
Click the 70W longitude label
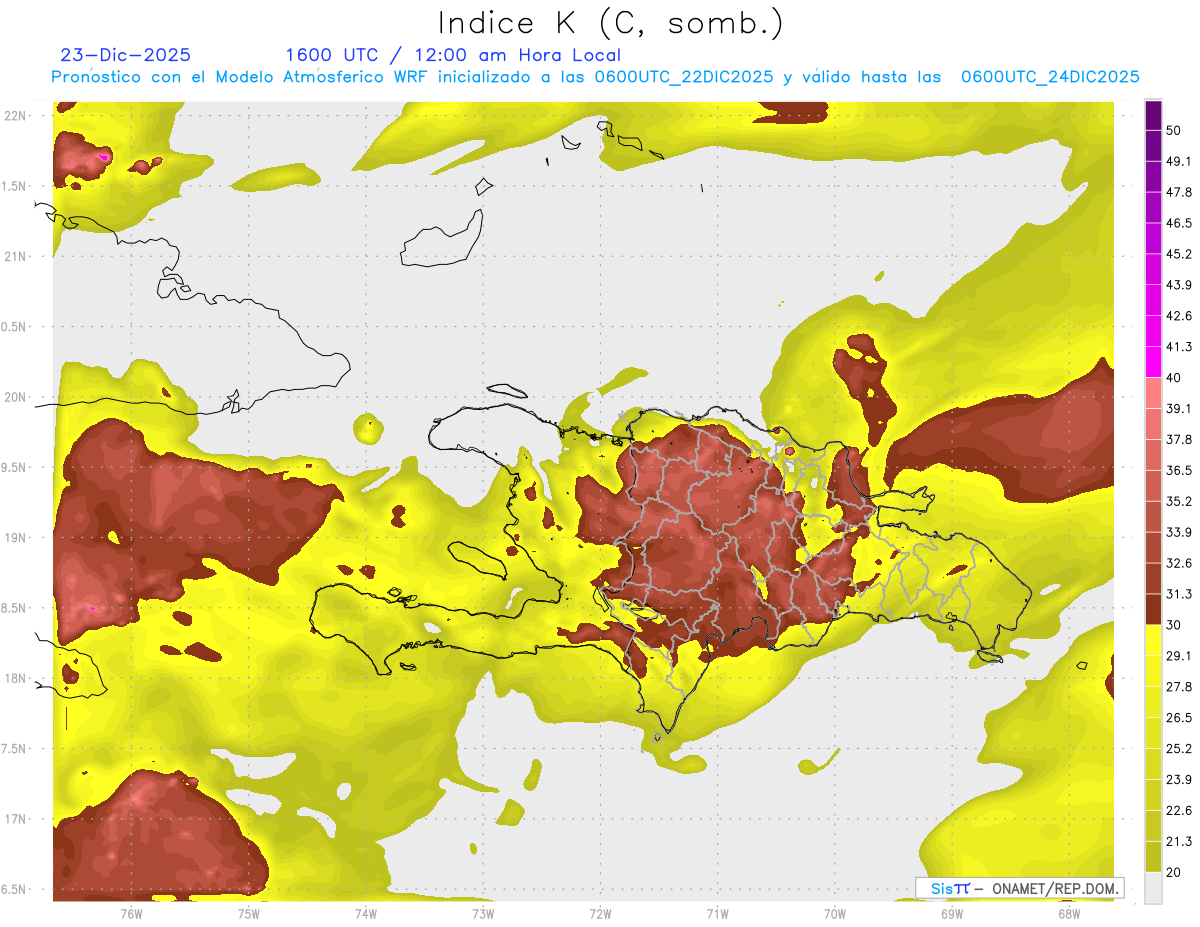coord(835,913)
